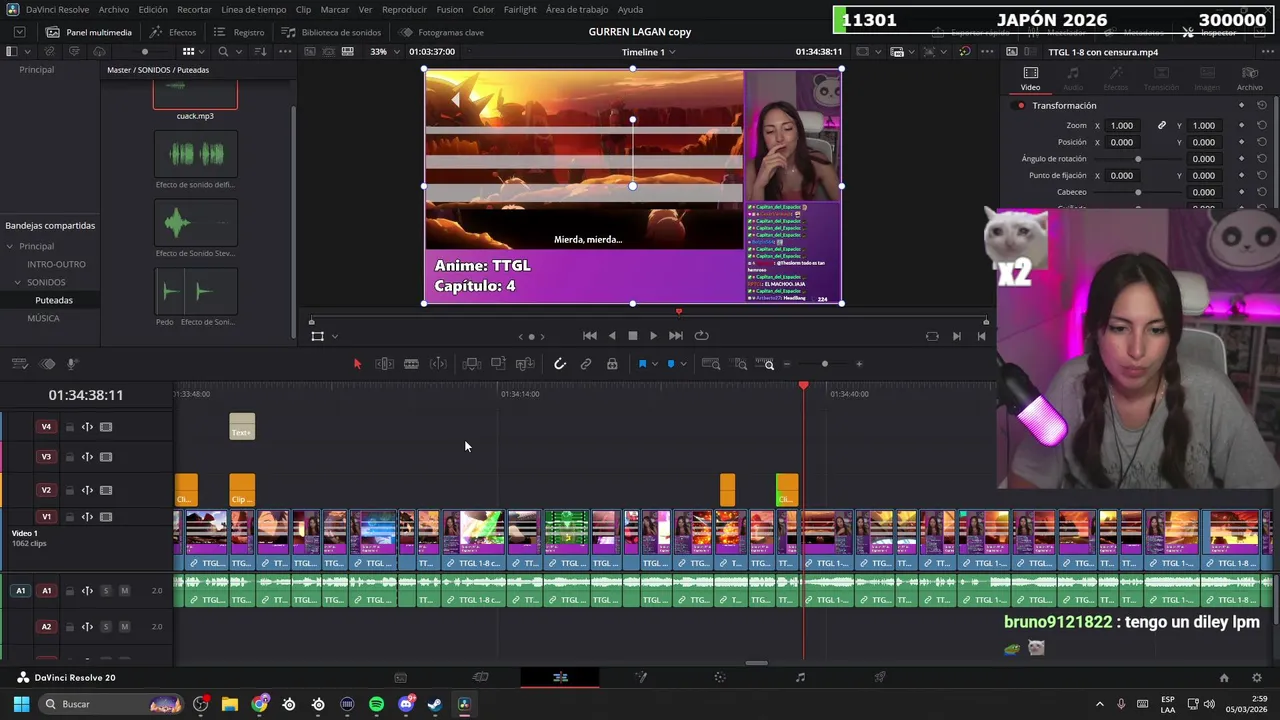Open File Explorer from the taskbar

(x=230, y=704)
